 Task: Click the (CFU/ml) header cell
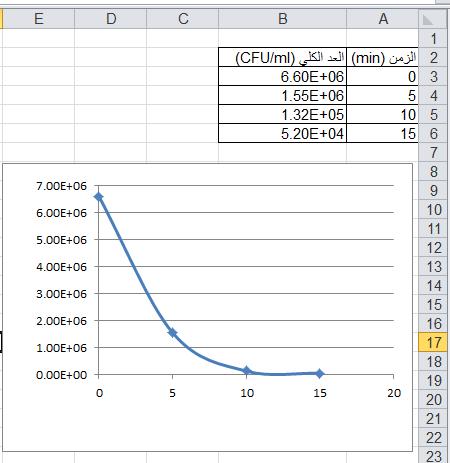click(x=283, y=57)
